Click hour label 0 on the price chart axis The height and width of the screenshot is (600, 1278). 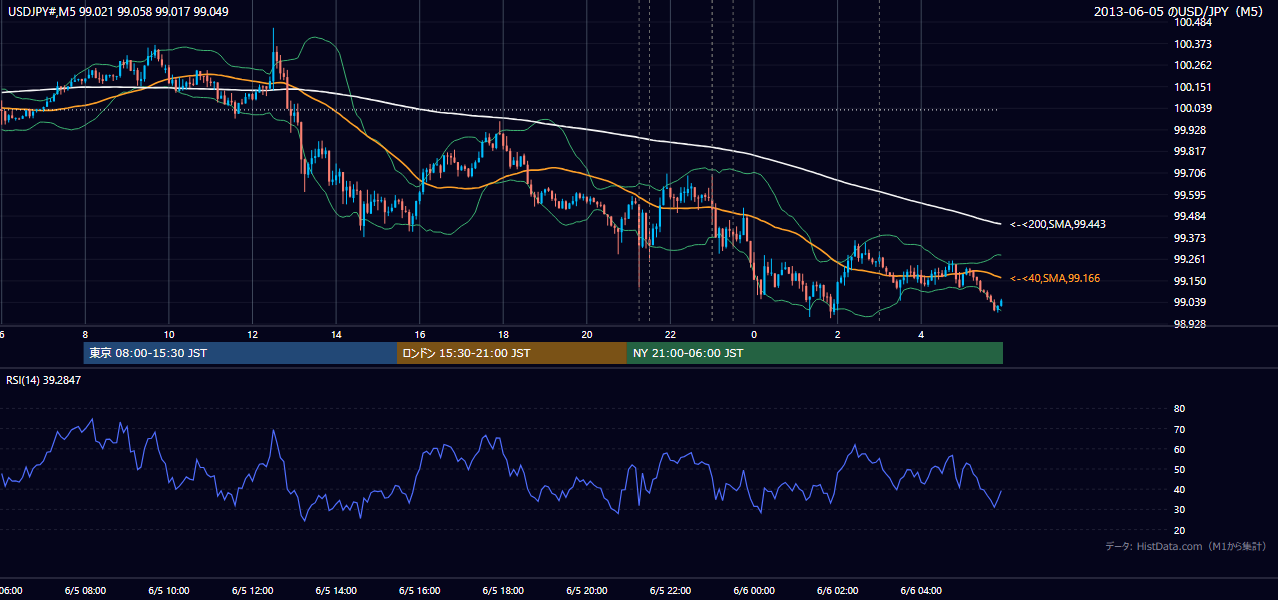tap(754, 334)
